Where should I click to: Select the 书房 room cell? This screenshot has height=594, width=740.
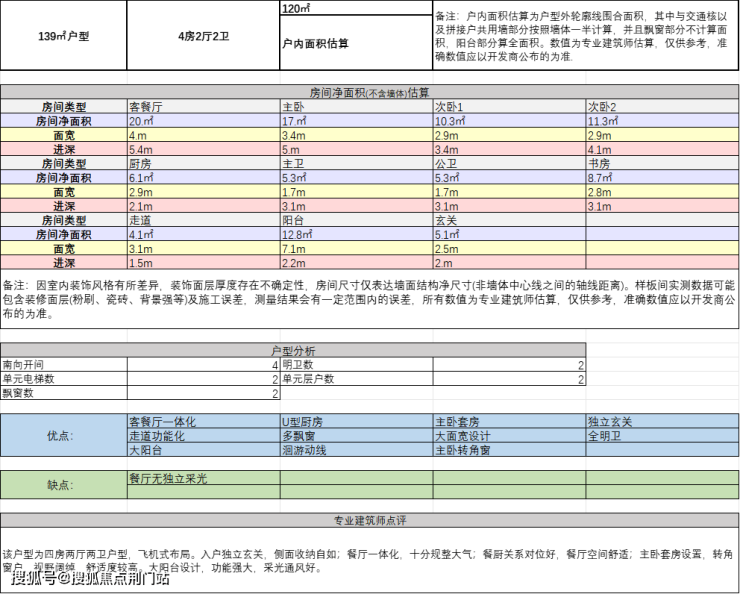coord(661,162)
